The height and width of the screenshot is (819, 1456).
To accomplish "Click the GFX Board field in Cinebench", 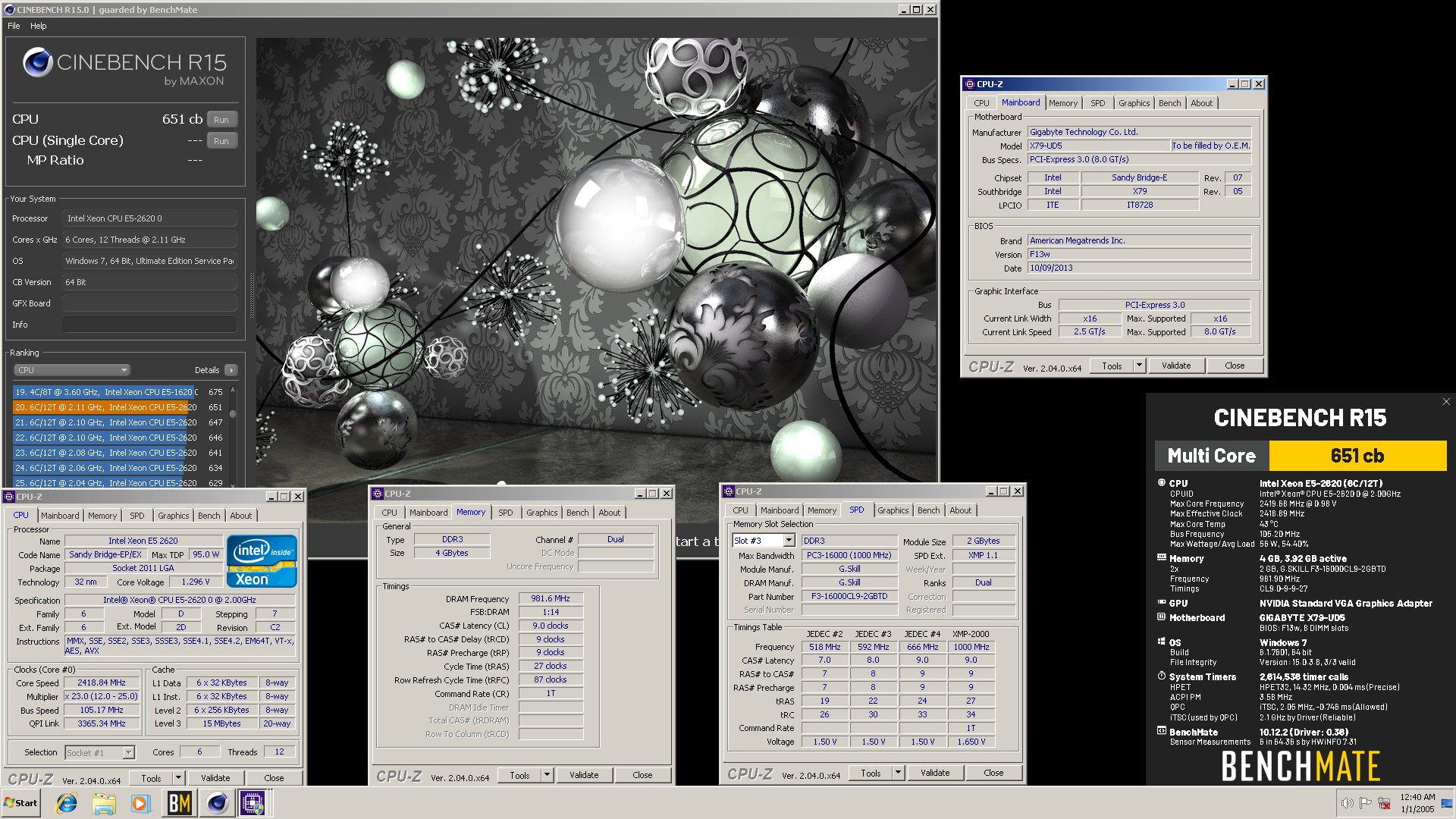I will coord(150,303).
